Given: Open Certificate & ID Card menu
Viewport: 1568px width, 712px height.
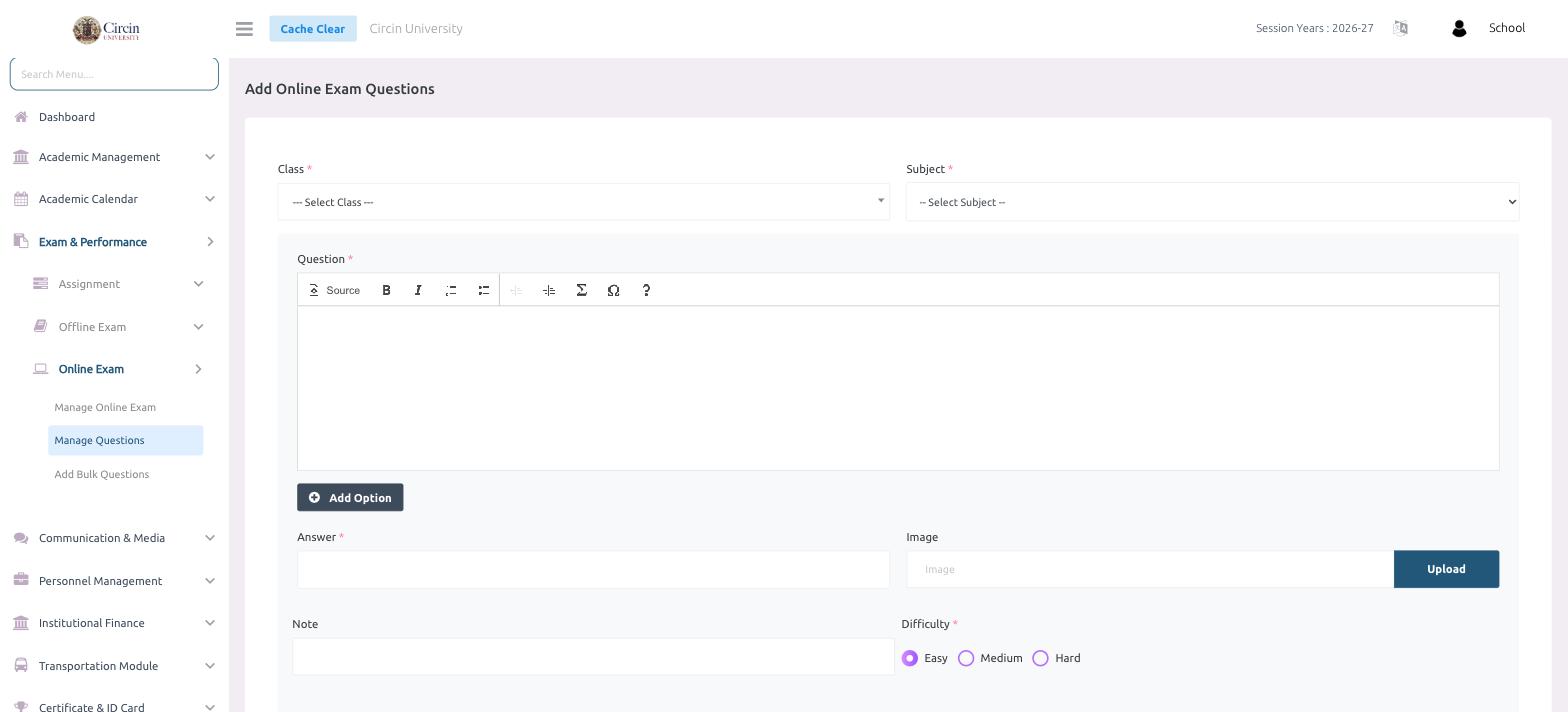Looking at the screenshot, I should click(x=92, y=706).
